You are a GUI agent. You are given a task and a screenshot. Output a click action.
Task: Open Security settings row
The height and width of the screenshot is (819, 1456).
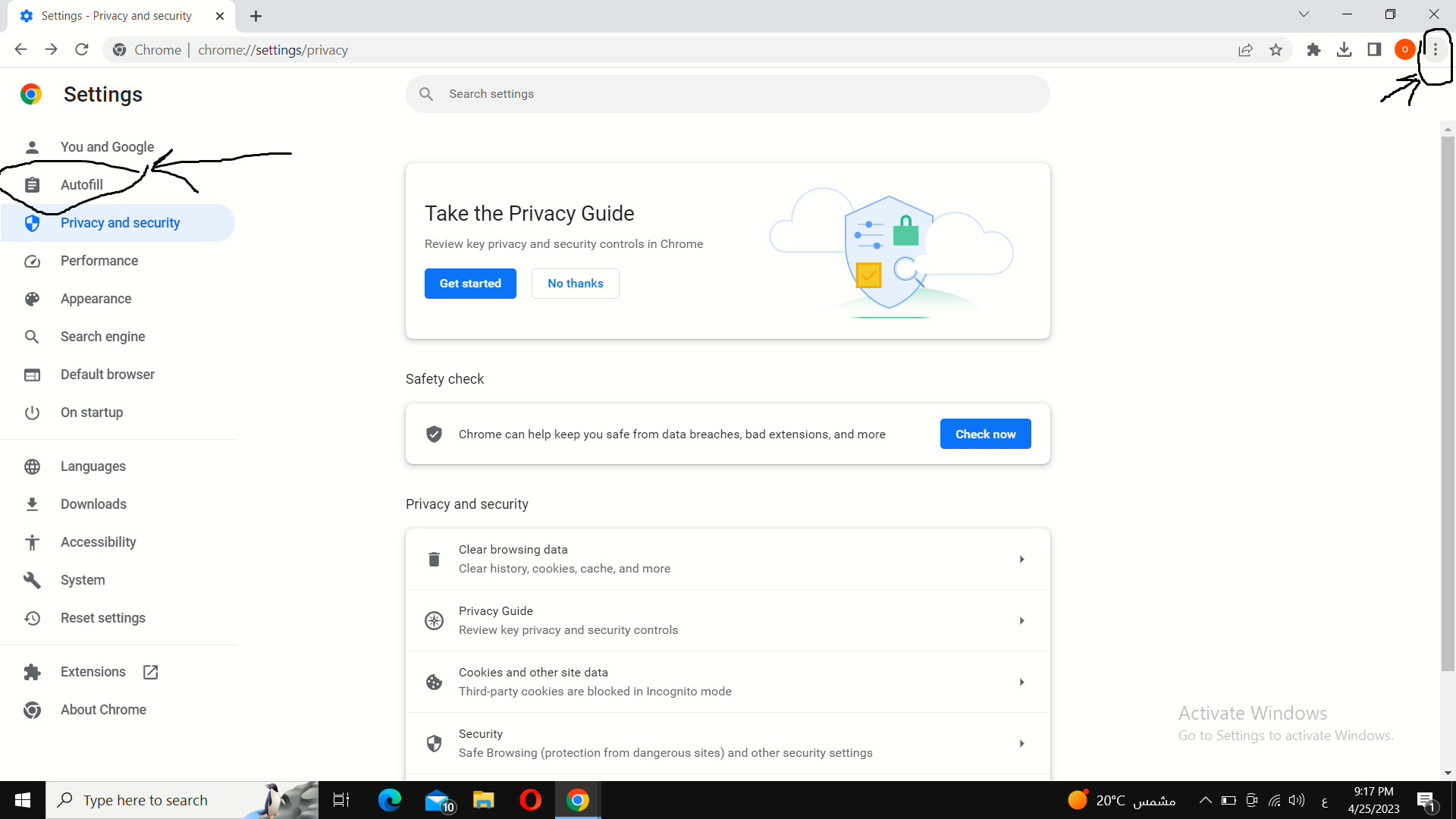tap(728, 743)
